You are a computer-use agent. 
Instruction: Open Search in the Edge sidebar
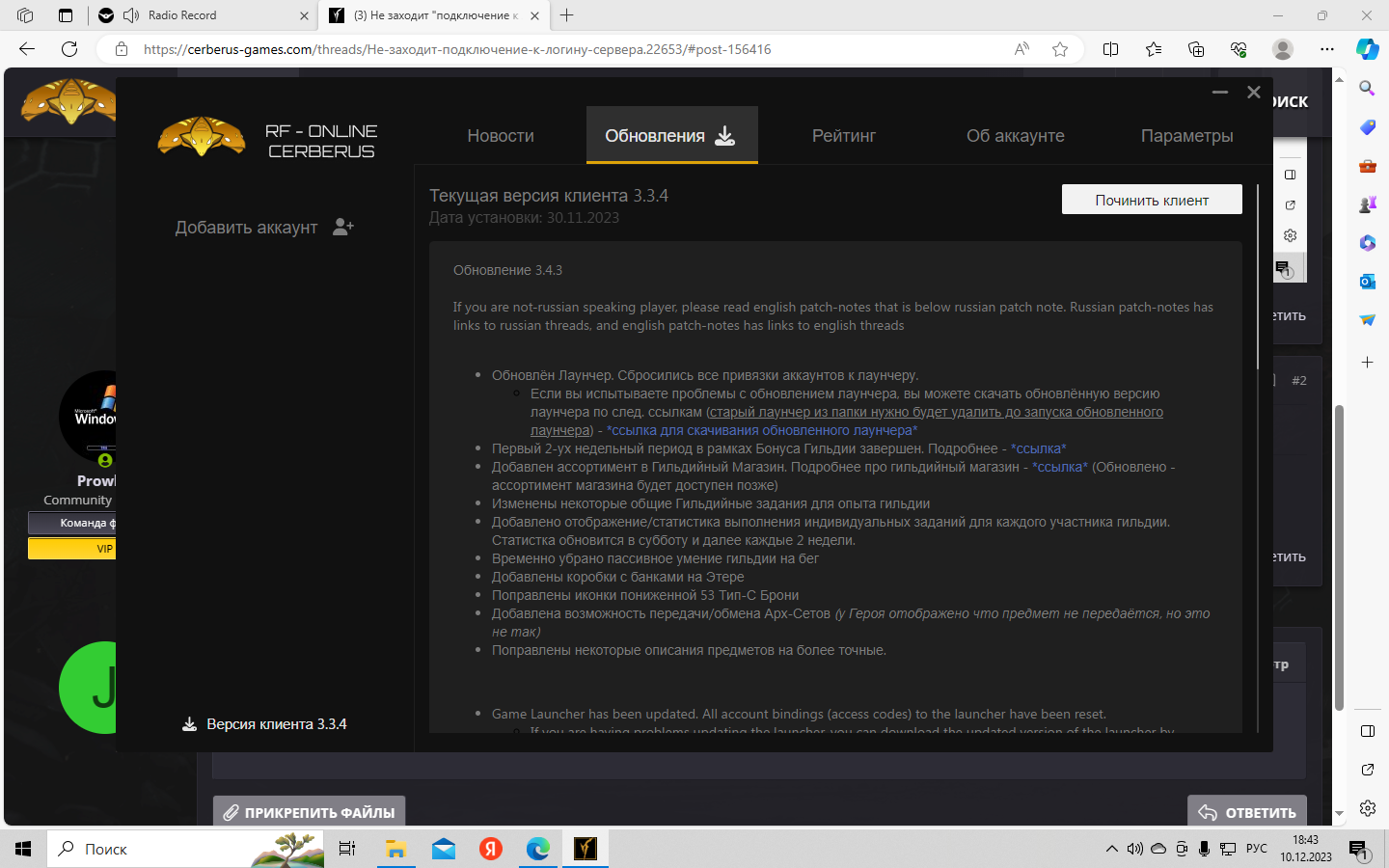tap(1368, 89)
